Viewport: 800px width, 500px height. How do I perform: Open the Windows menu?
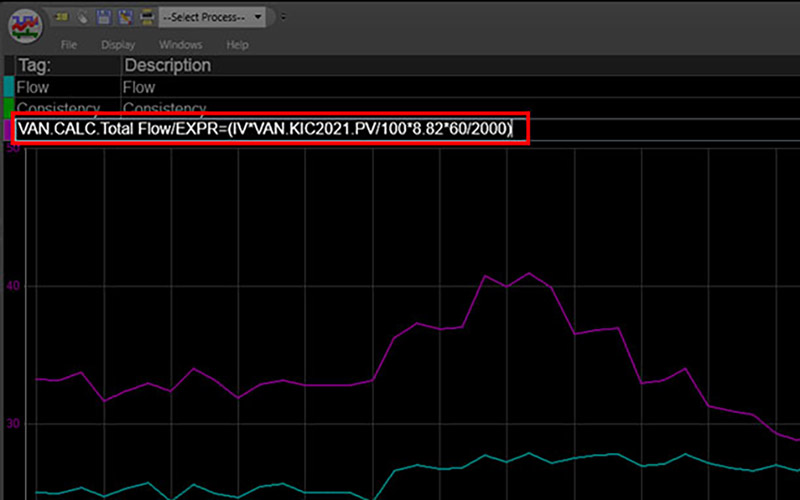[x=181, y=45]
